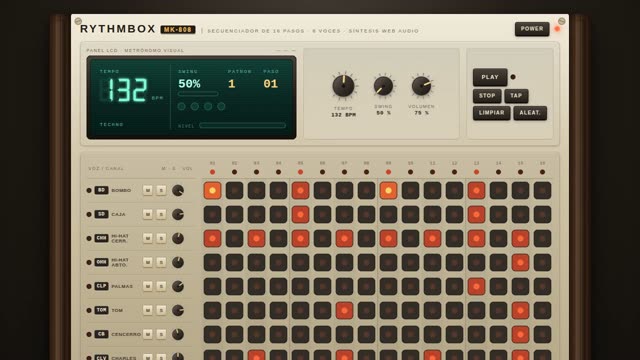Click the OHH open hi-hat badge
The width and height of the screenshot is (640, 360).
[x=102, y=262]
